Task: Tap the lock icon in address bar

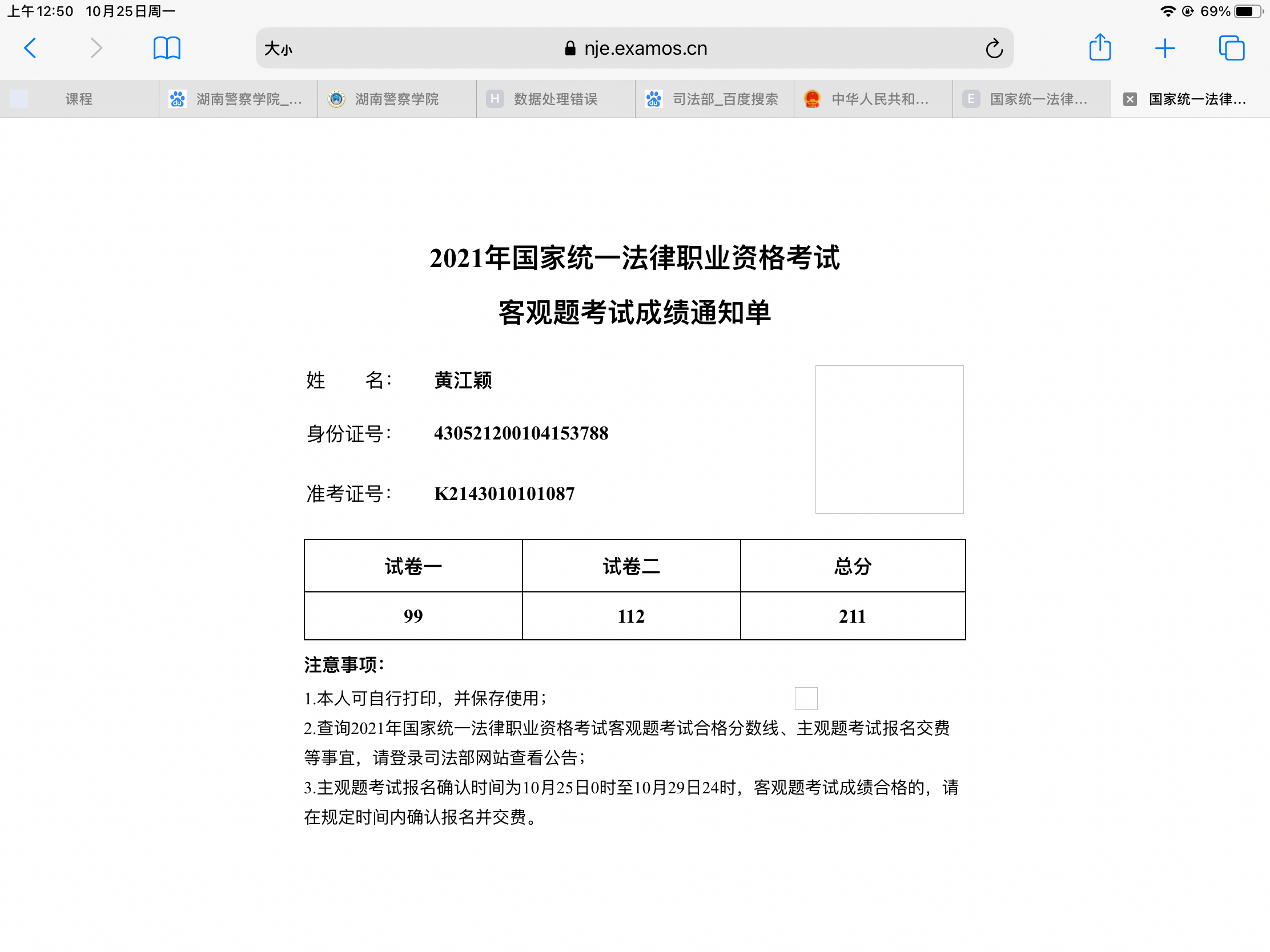Action: coord(569,48)
